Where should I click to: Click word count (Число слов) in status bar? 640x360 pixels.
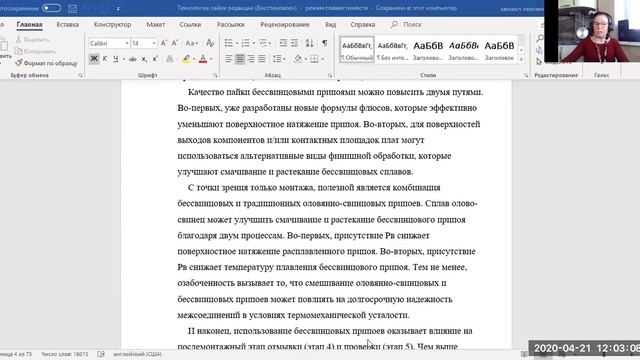[64, 354]
